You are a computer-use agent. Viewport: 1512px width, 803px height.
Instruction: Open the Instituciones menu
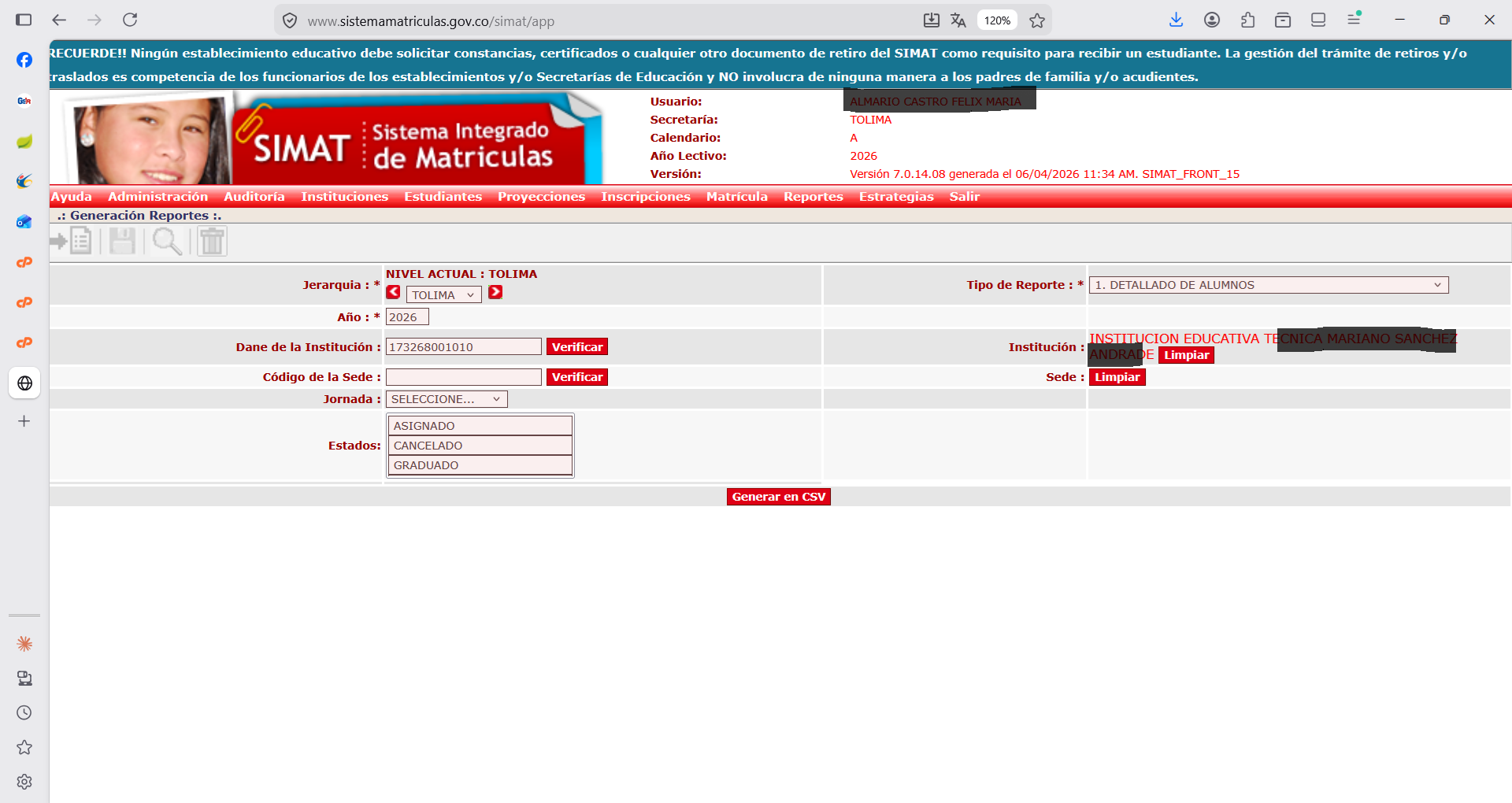[x=345, y=197]
